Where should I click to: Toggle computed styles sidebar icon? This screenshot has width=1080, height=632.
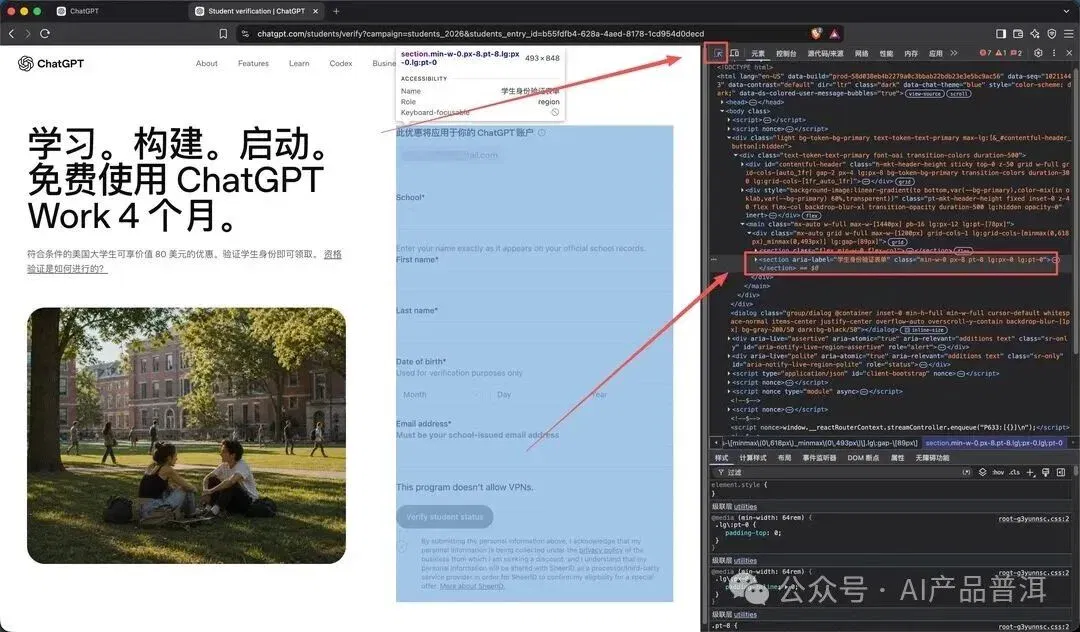(1061, 472)
